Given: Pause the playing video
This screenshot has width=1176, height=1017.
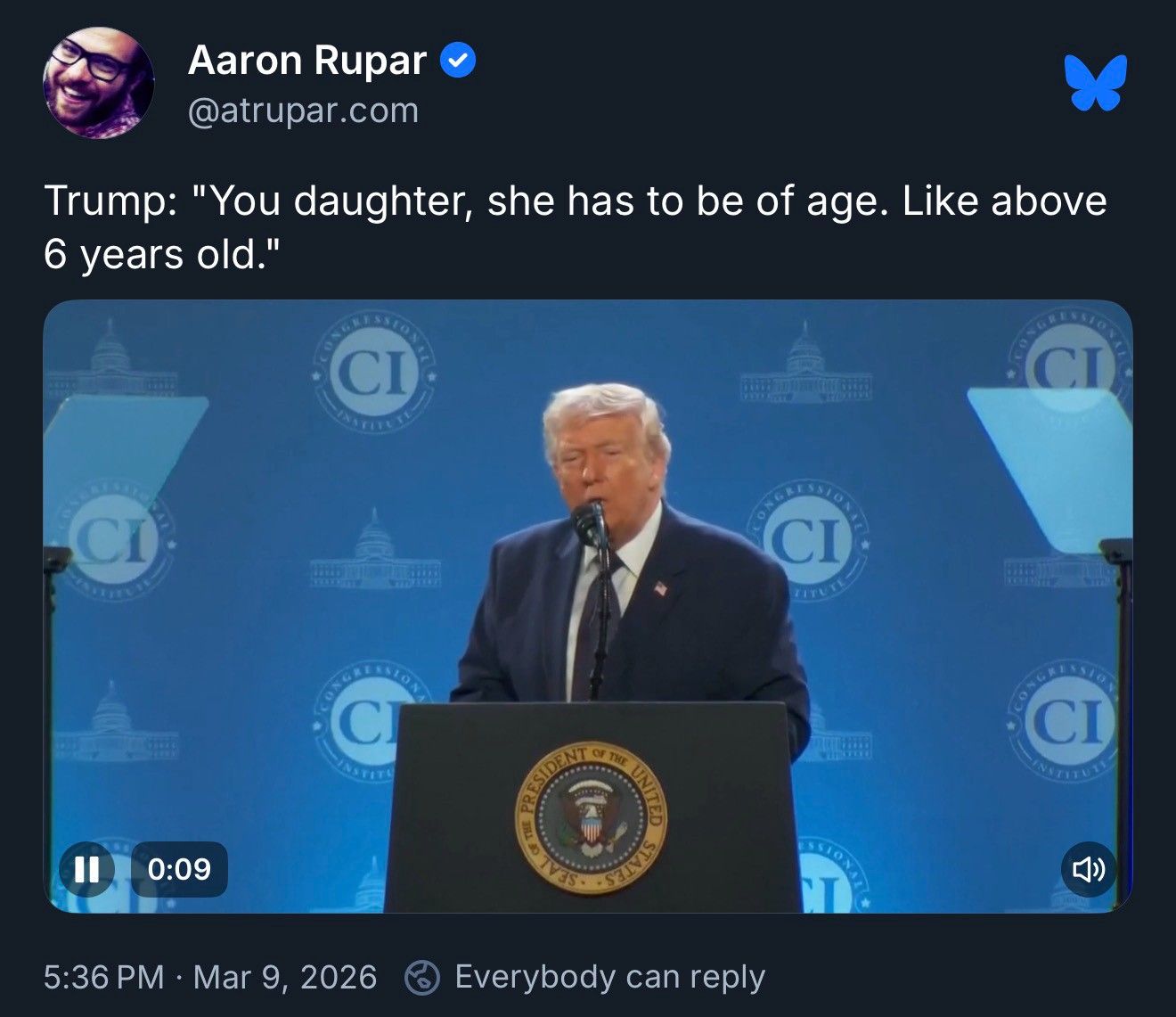Looking at the screenshot, I should (x=86, y=869).
